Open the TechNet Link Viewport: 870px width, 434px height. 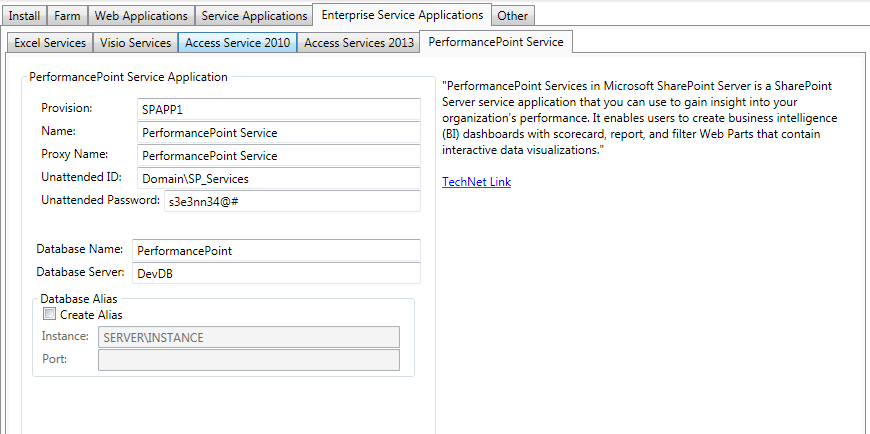point(477,181)
